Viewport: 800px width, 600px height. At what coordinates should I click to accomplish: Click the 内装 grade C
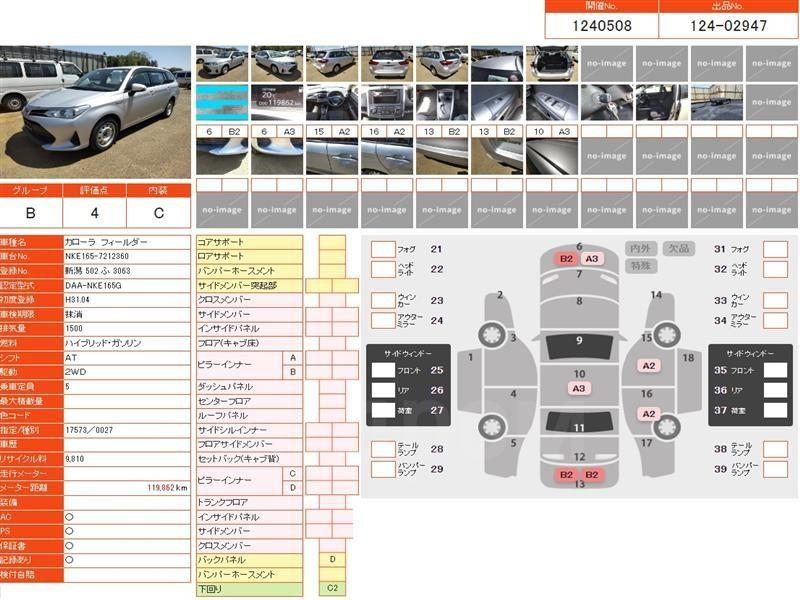[159, 213]
